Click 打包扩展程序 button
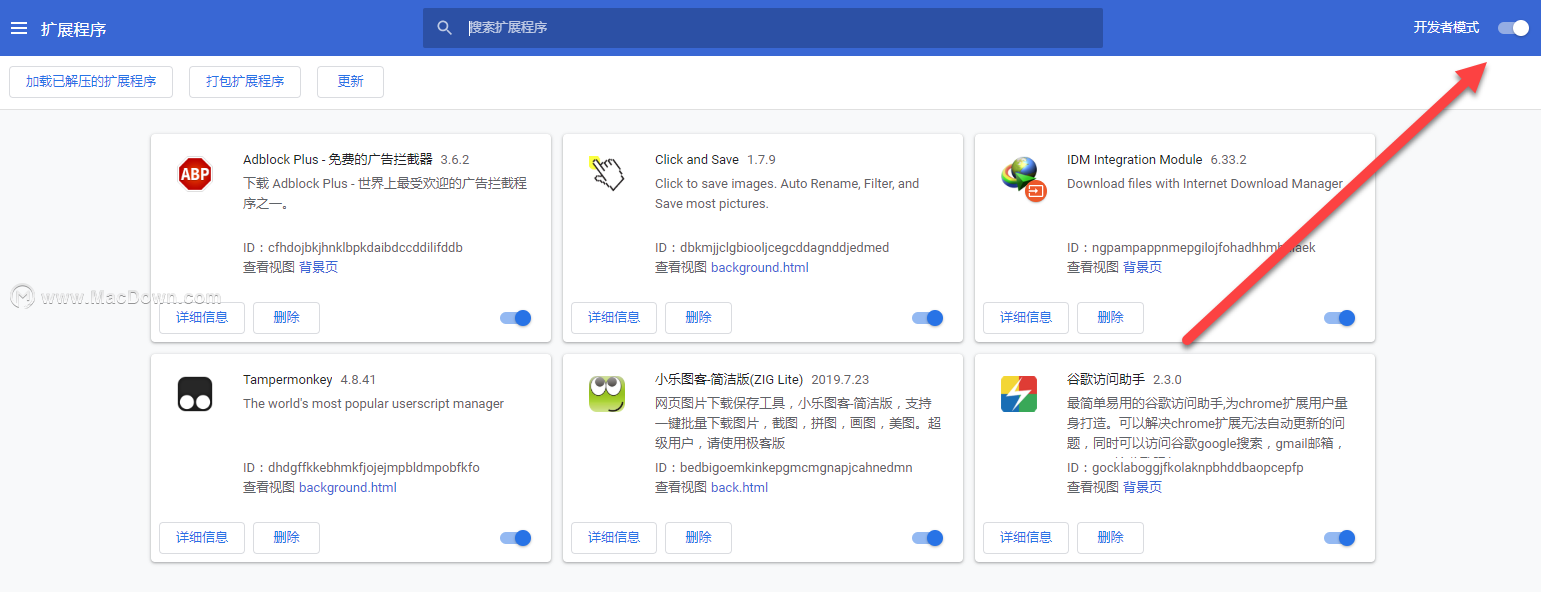1541x592 pixels. tap(245, 82)
